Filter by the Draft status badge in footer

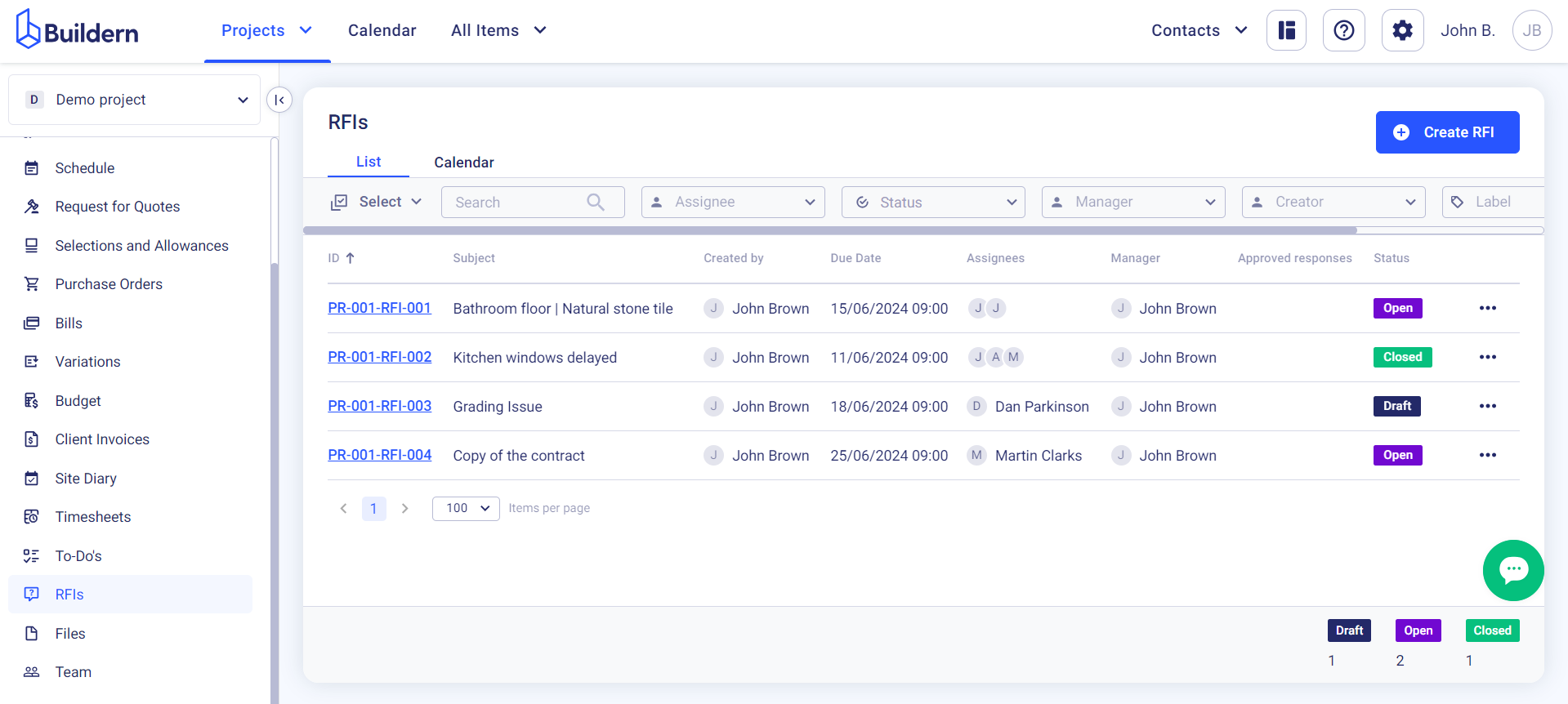point(1348,630)
